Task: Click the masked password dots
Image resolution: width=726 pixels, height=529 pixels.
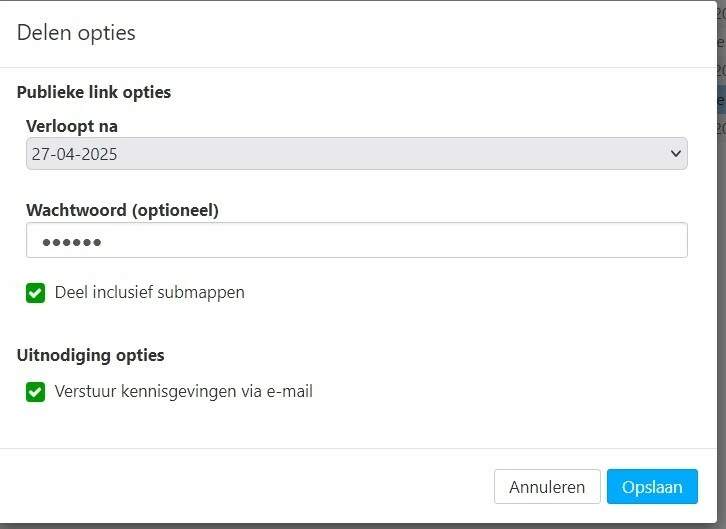Action: coord(72,242)
